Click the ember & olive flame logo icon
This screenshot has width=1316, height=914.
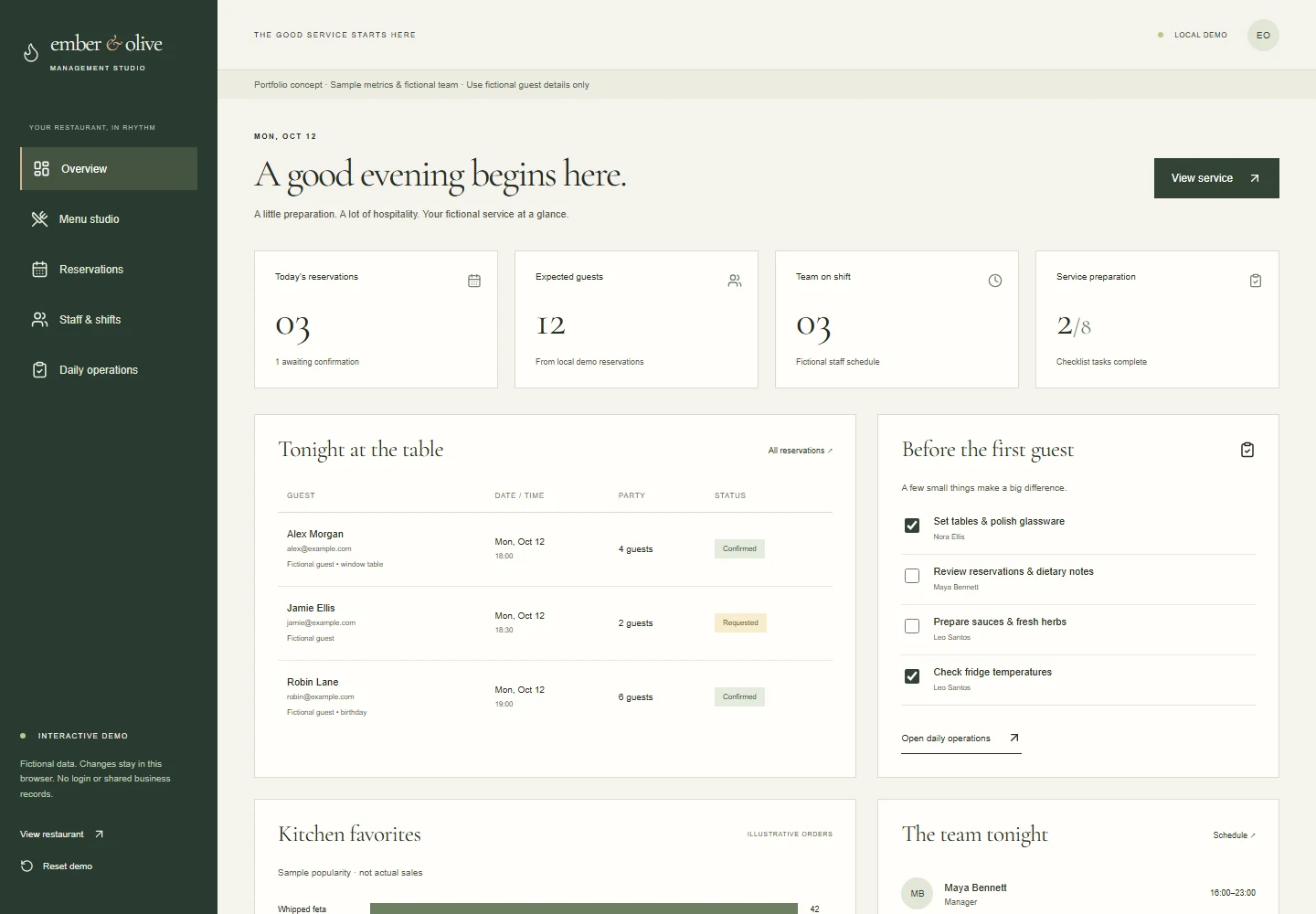point(31,52)
